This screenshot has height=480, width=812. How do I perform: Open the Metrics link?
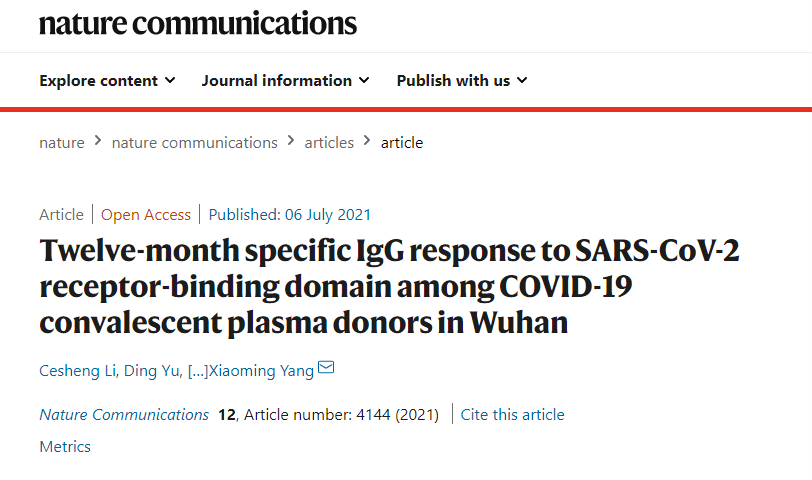65,447
